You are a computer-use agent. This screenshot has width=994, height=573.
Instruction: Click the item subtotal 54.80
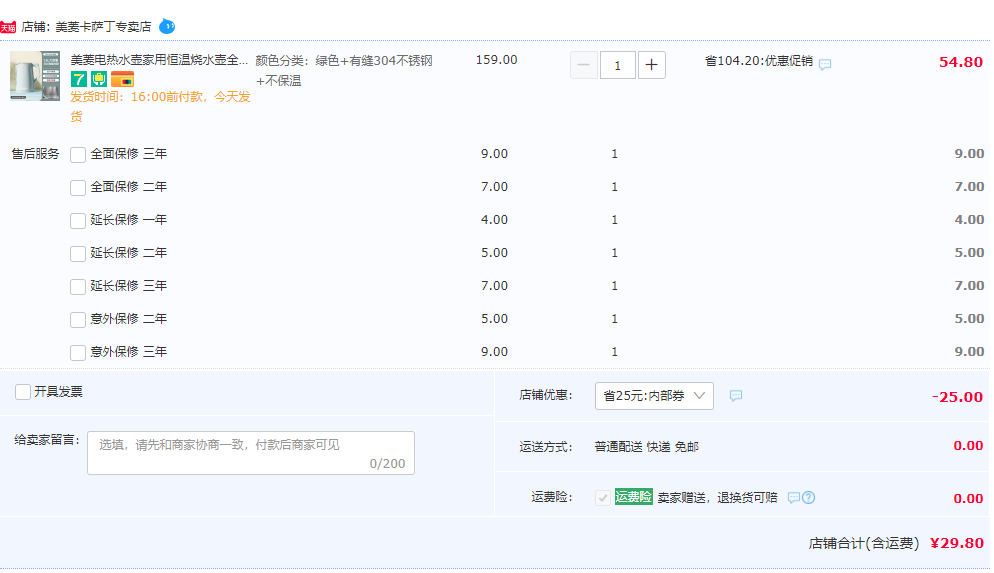pyautogui.click(x=960, y=62)
